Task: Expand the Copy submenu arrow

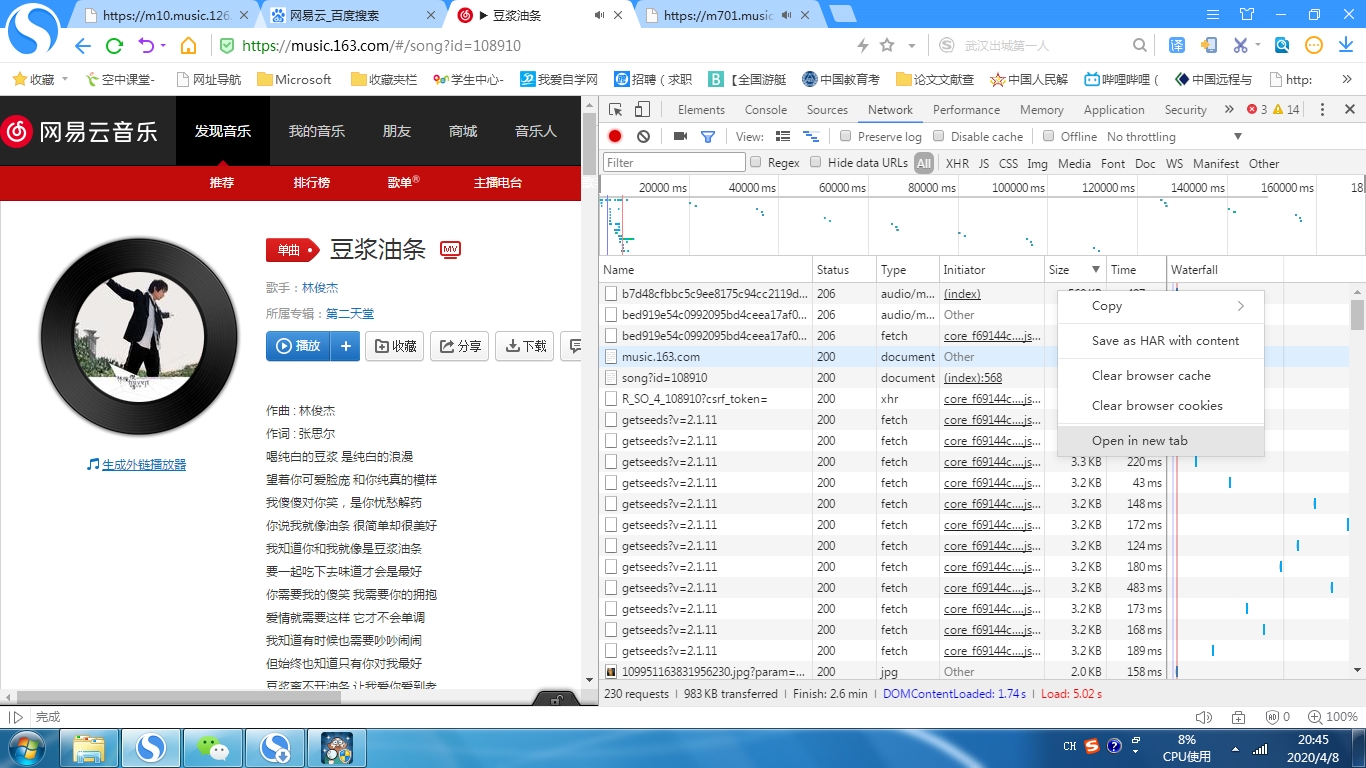Action: point(1241,306)
